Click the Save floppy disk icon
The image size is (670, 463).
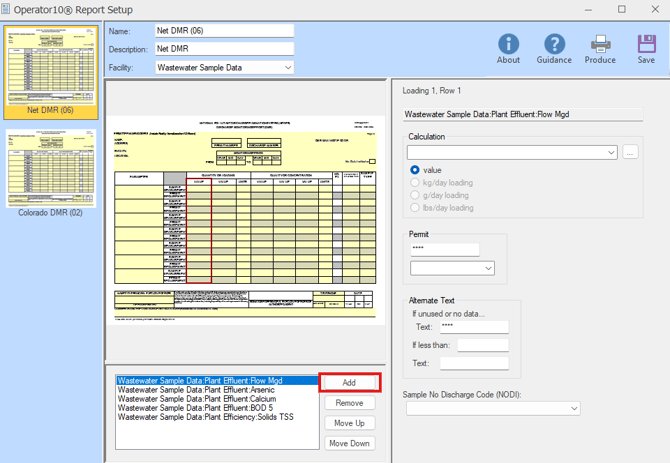tap(646, 45)
